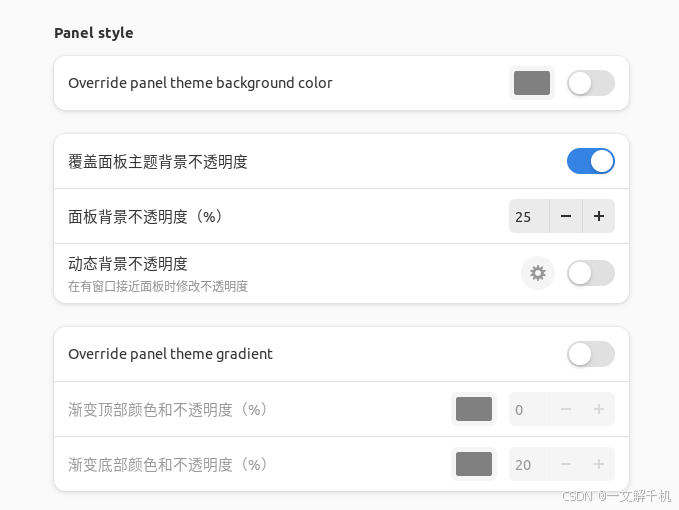
Task: Increase panel background opacity with plus button
Action: [x=599, y=216]
